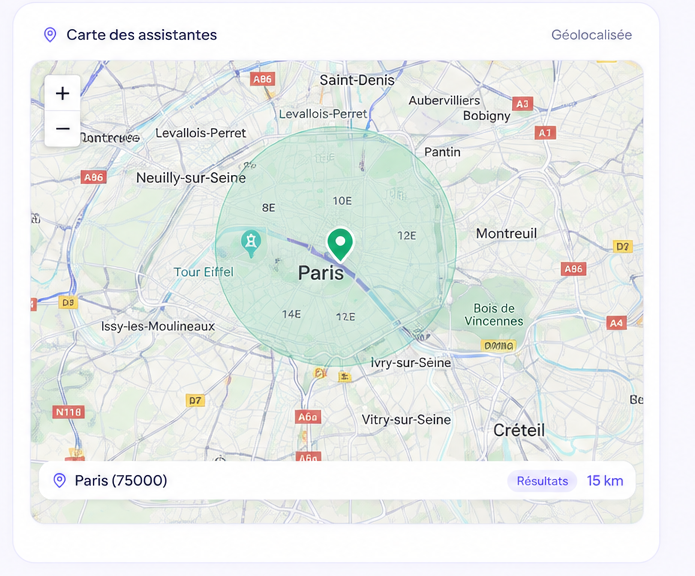Click the pin icon beside Carte des assistantes

tap(50, 35)
